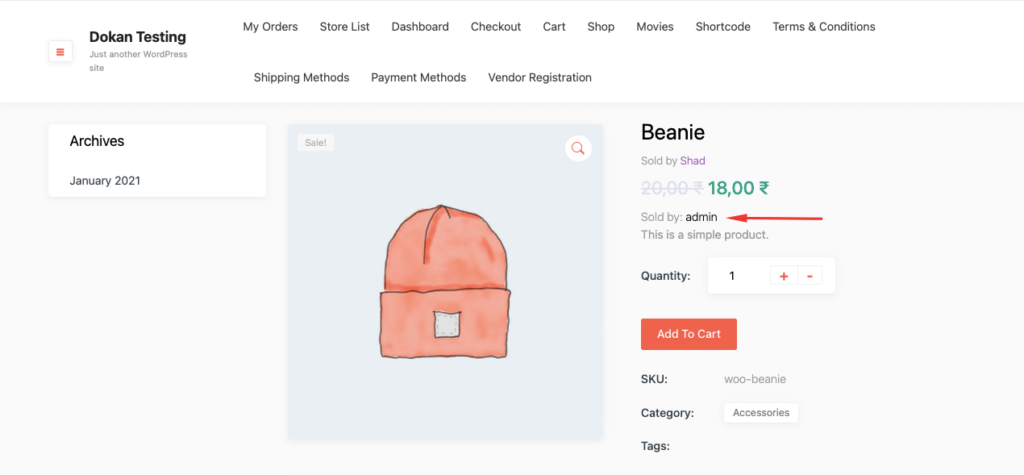Open the Dashboard menu link
1024x475 pixels.
420,27
